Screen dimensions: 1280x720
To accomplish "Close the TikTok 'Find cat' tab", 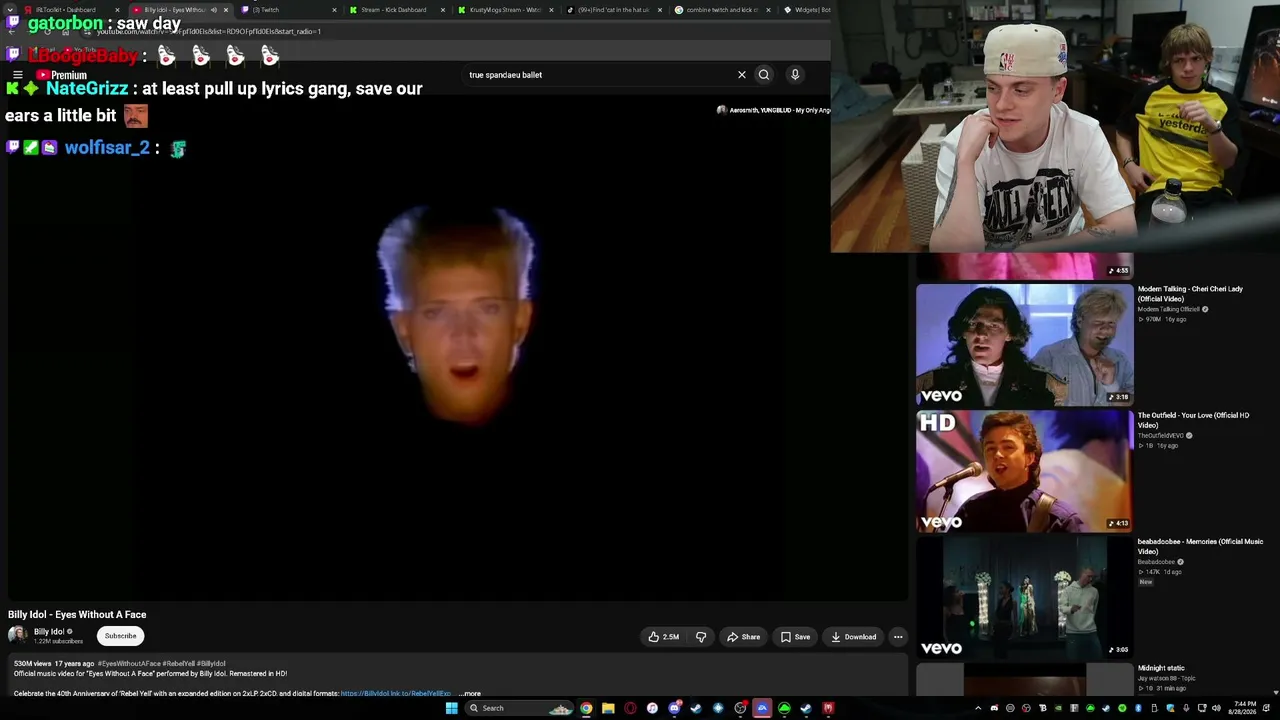I will tap(660, 10).
